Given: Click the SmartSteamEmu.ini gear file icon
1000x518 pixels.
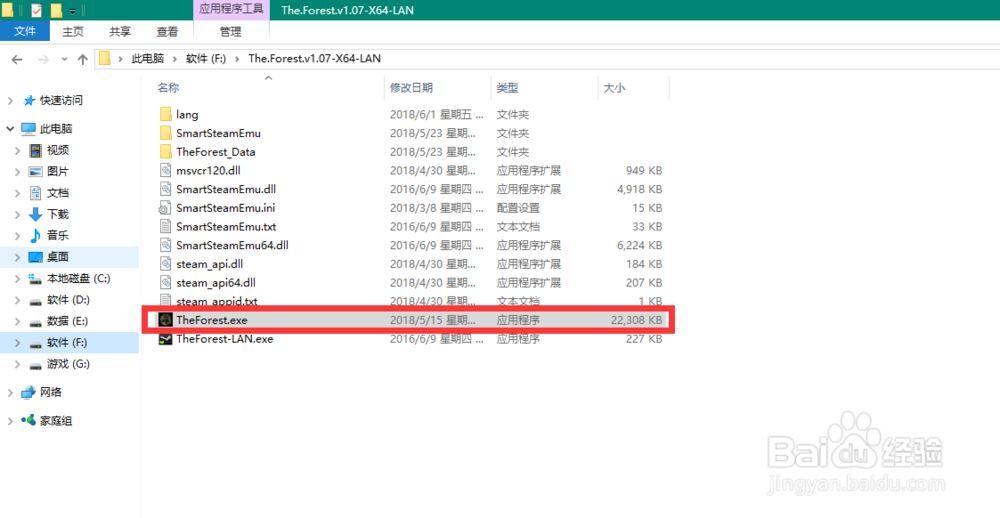Looking at the screenshot, I should pos(166,208).
